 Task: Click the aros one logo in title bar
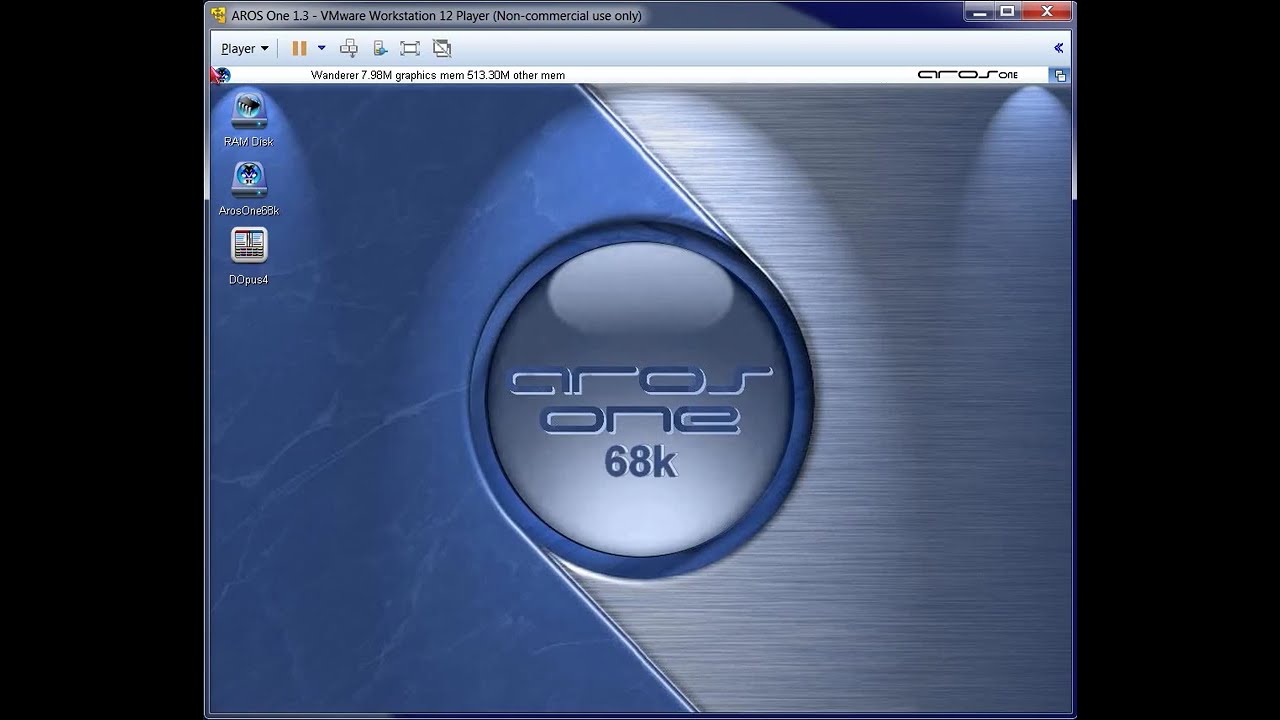(x=967, y=75)
